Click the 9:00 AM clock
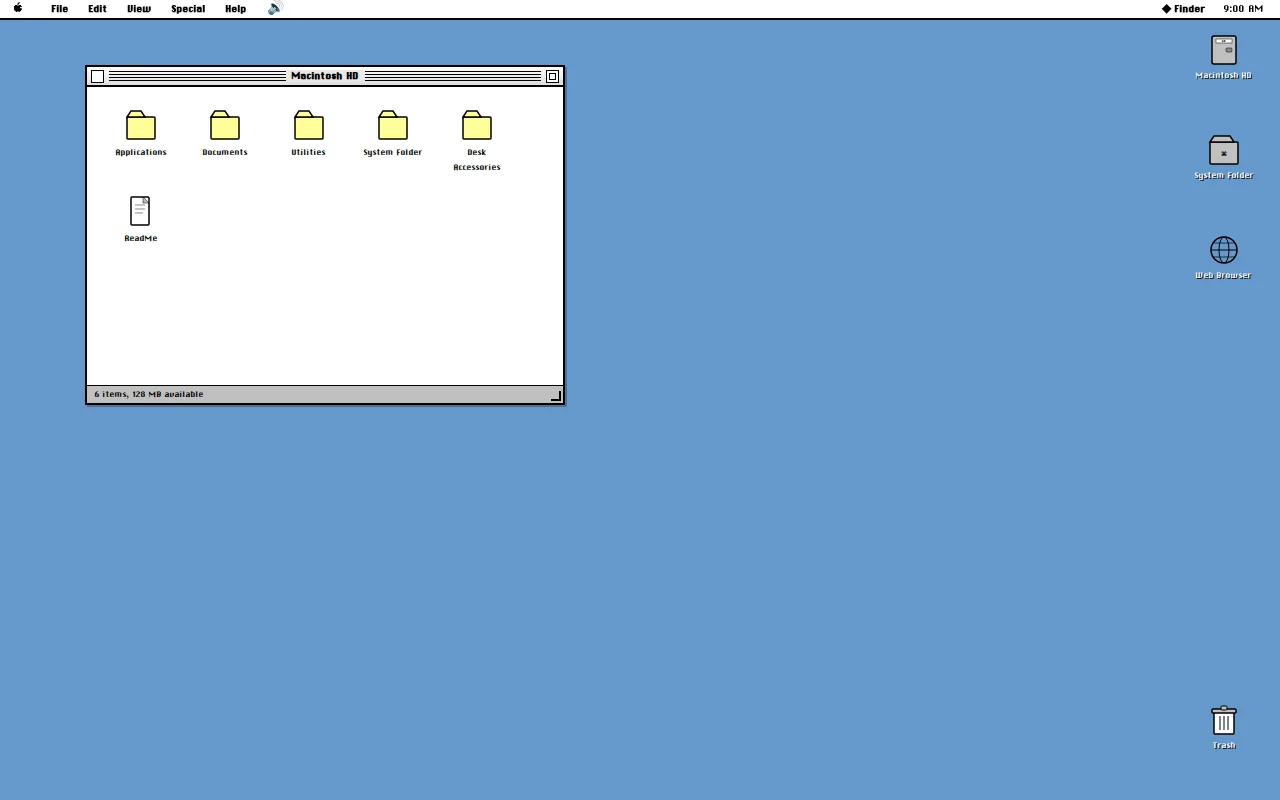1280x800 pixels. coord(1243,9)
